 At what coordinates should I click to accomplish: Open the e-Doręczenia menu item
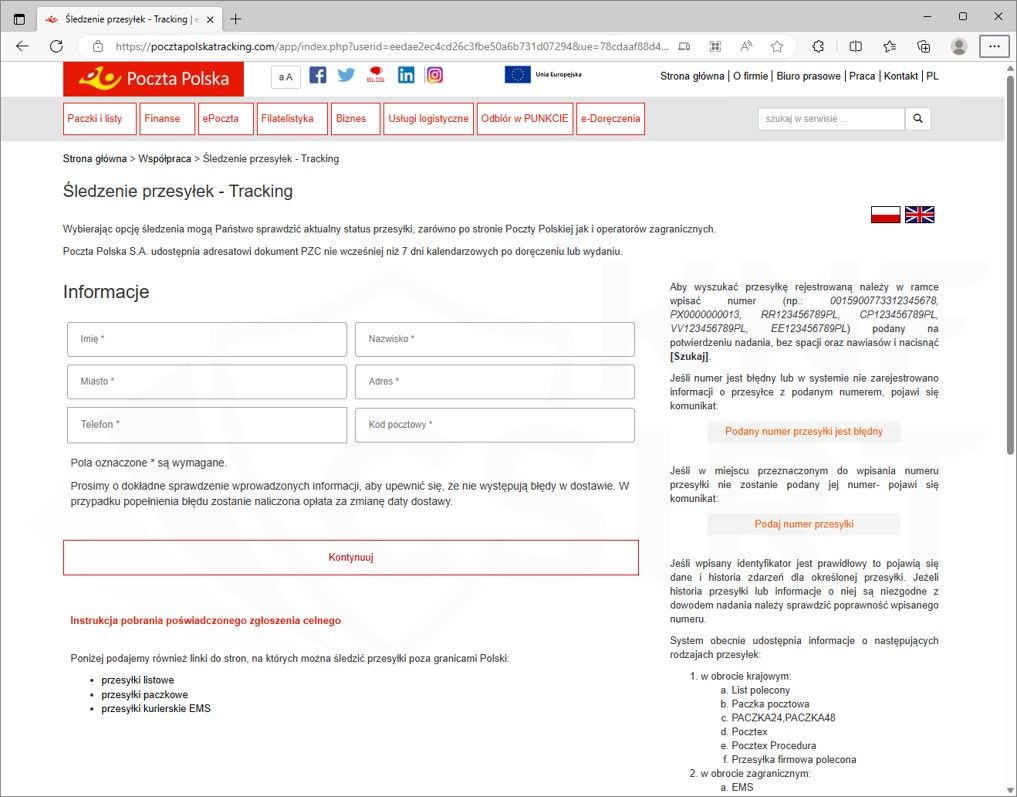610,119
